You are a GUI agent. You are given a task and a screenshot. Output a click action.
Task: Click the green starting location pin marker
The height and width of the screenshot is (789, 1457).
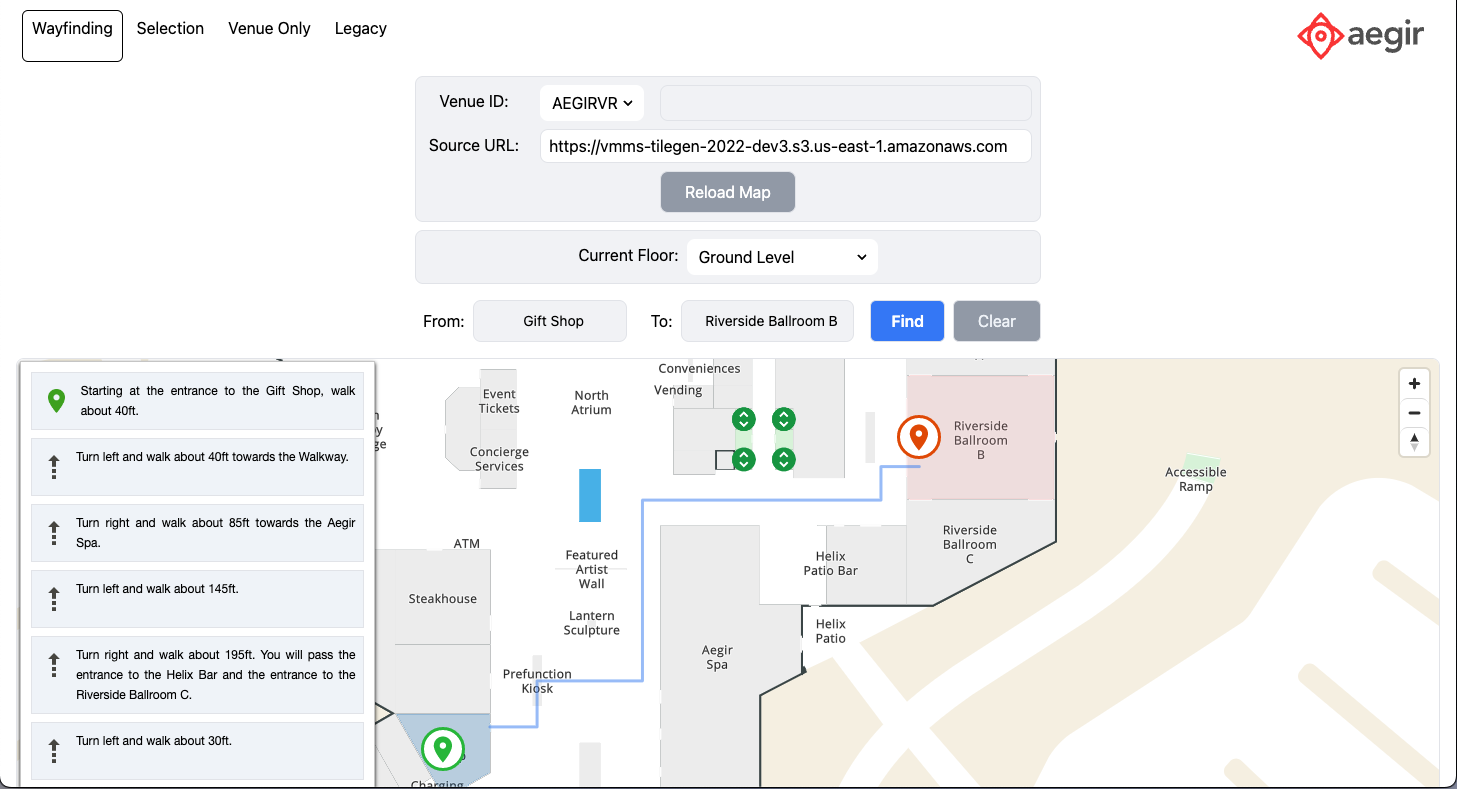pos(442,748)
